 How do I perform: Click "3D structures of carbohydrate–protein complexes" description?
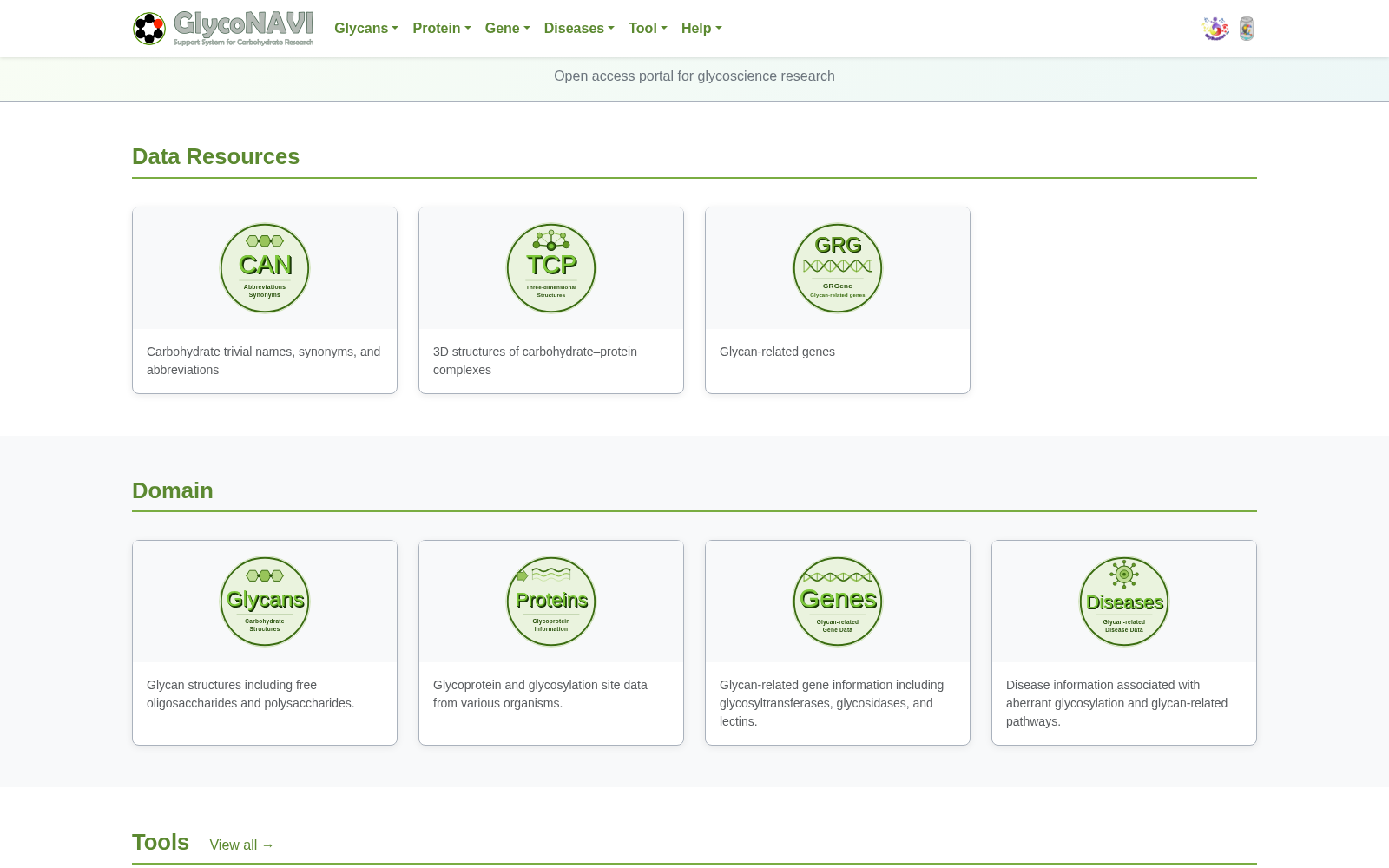[x=535, y=361]
